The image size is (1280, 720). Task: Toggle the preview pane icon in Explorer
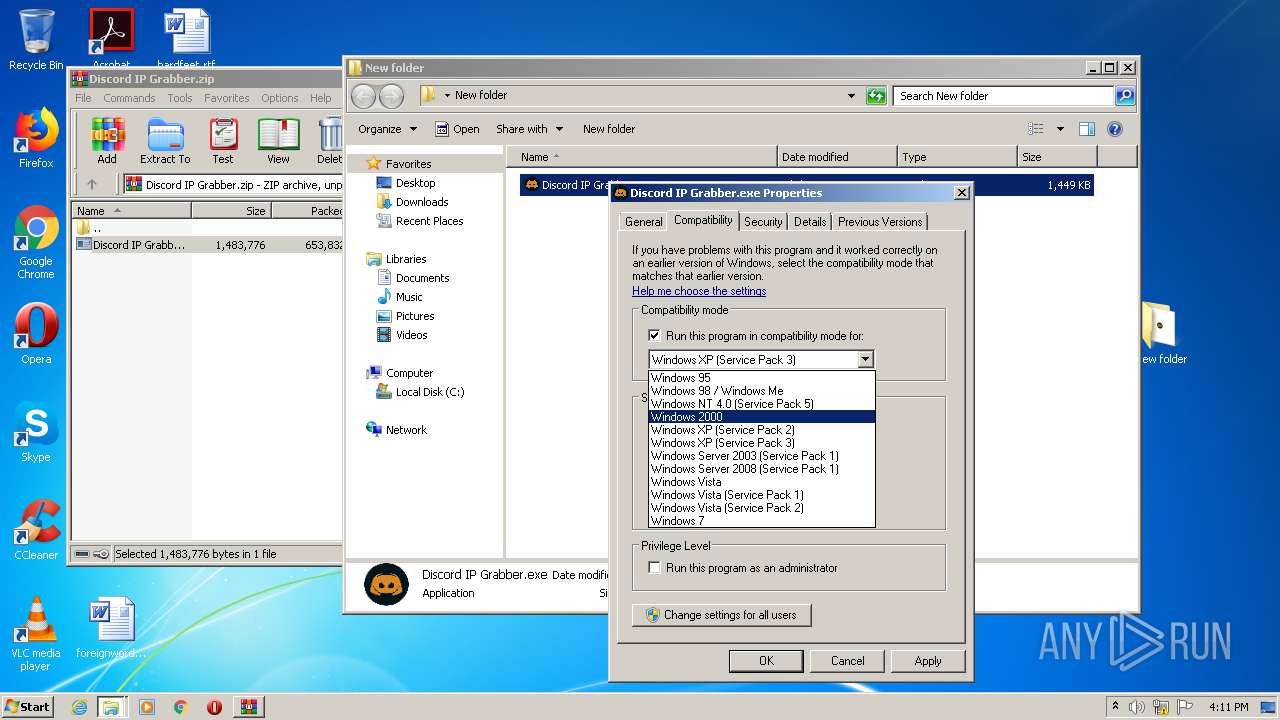tap(1087, 129)
